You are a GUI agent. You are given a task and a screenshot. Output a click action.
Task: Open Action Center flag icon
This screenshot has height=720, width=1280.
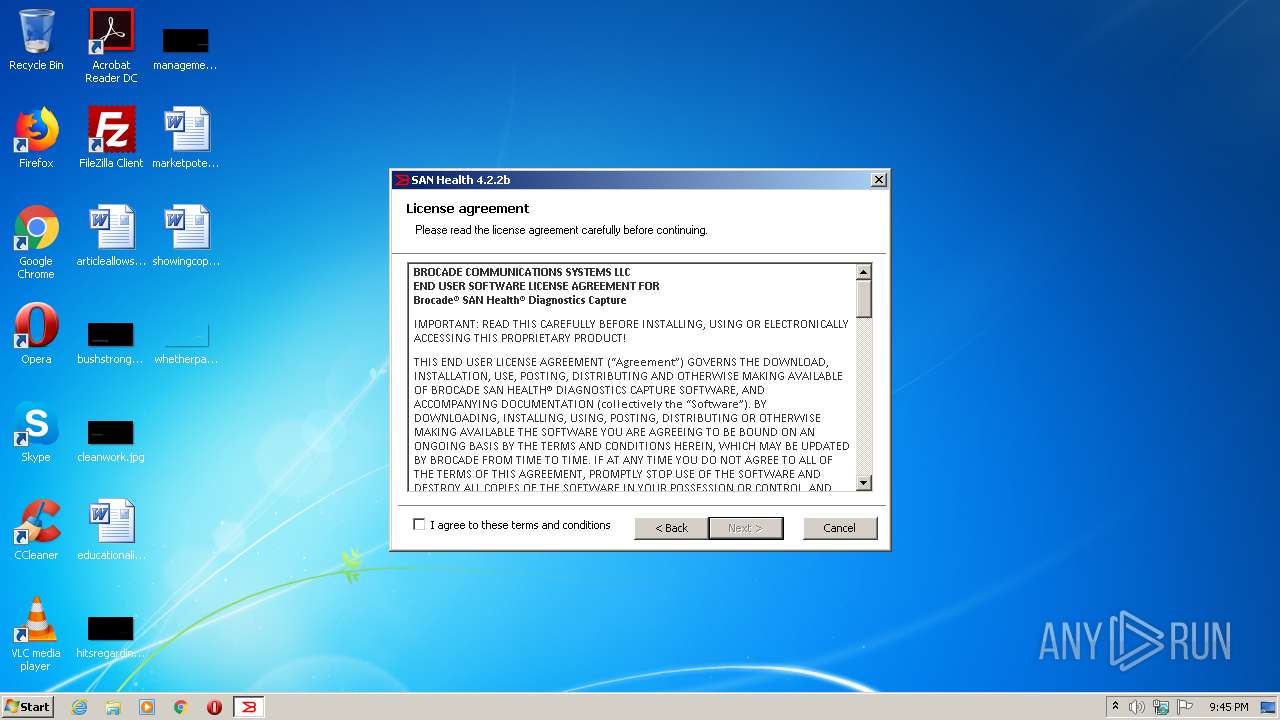[x=1185, y=707]
